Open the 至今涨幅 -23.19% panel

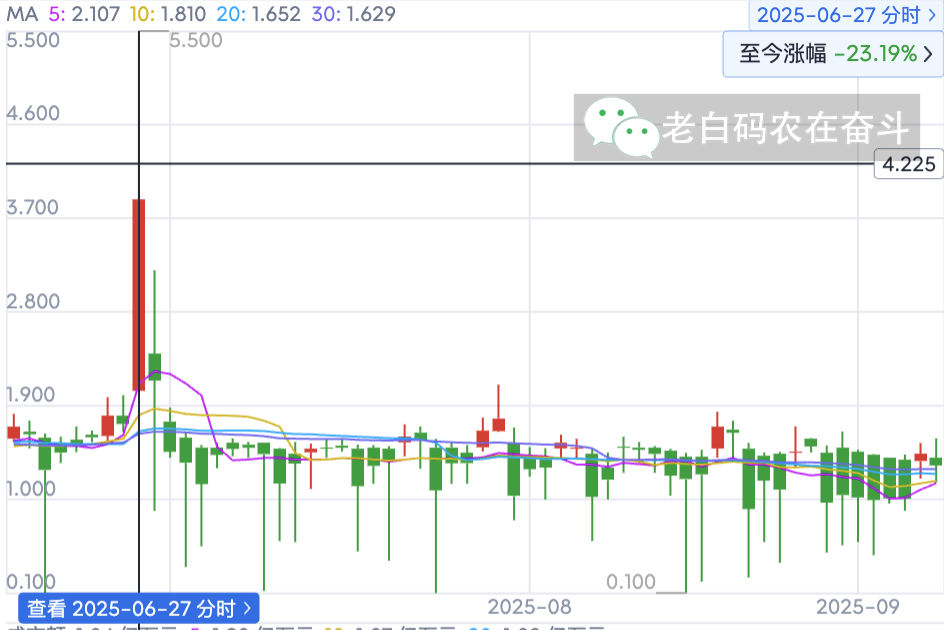[x=833, y=54]
